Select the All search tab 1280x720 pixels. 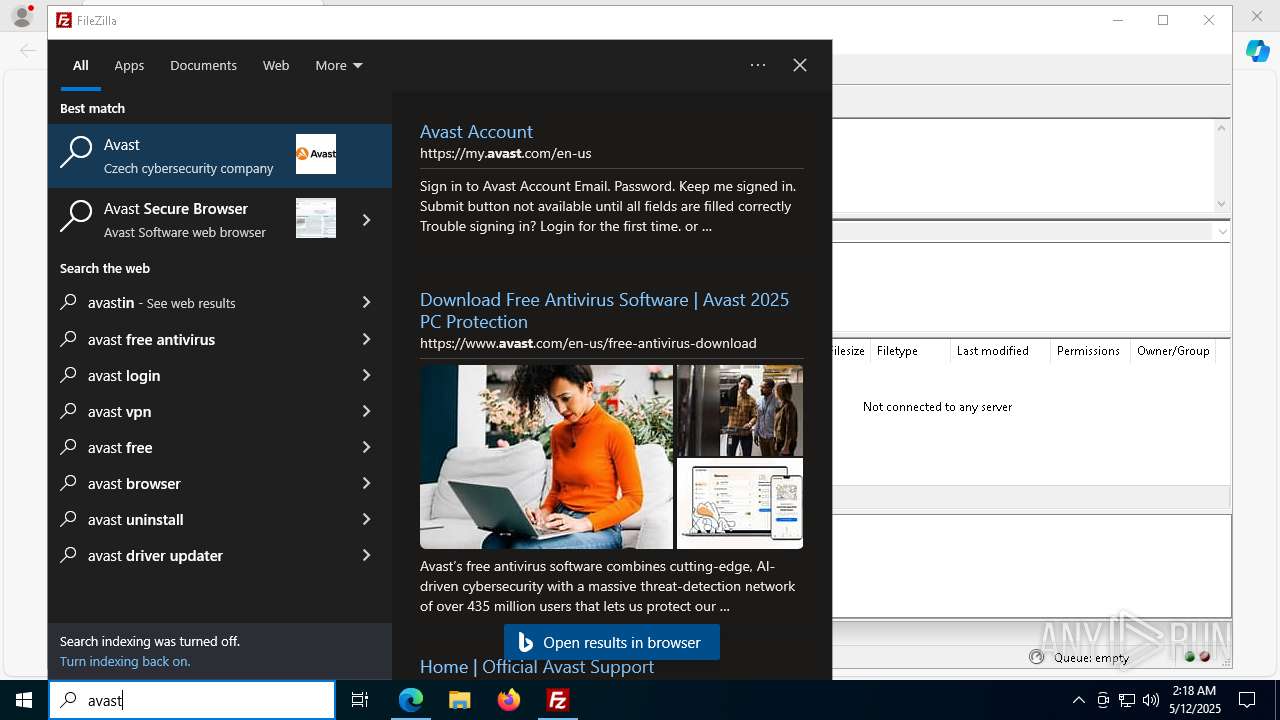coord(81,65)
